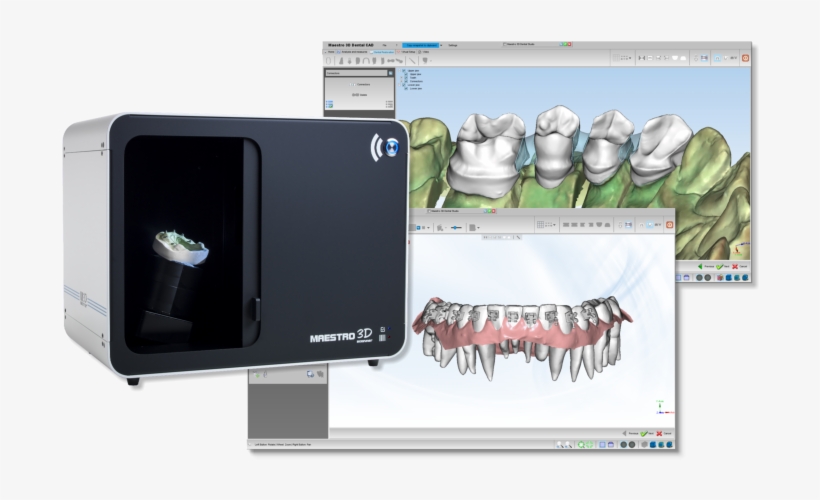Click the highlighted view icon in front toolbar
The image size is (820, 500).
(x=650, y=225)
